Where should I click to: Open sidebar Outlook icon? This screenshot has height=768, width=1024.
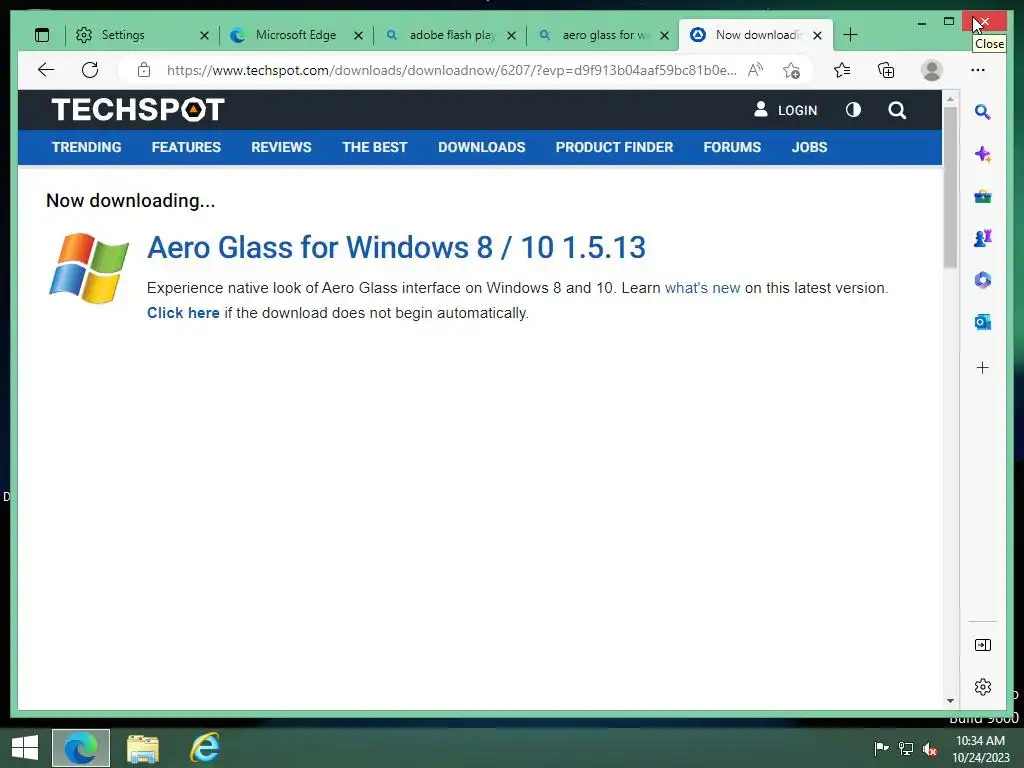tap(983, 322)
